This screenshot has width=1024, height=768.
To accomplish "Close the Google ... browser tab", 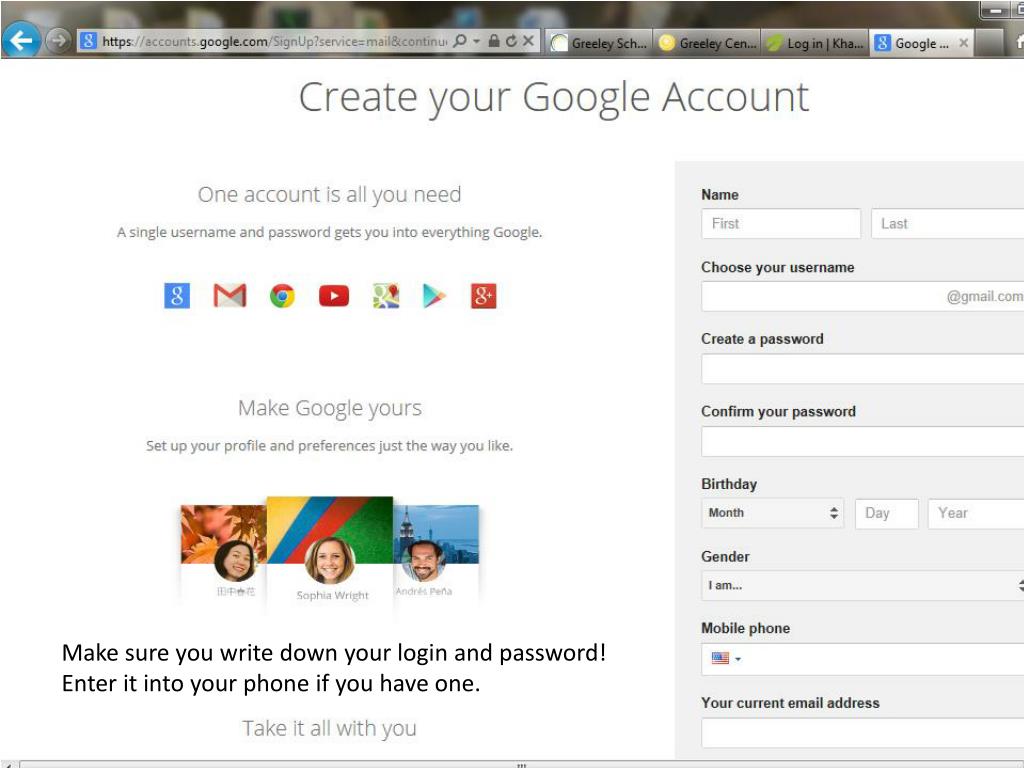I will (963, 43).
